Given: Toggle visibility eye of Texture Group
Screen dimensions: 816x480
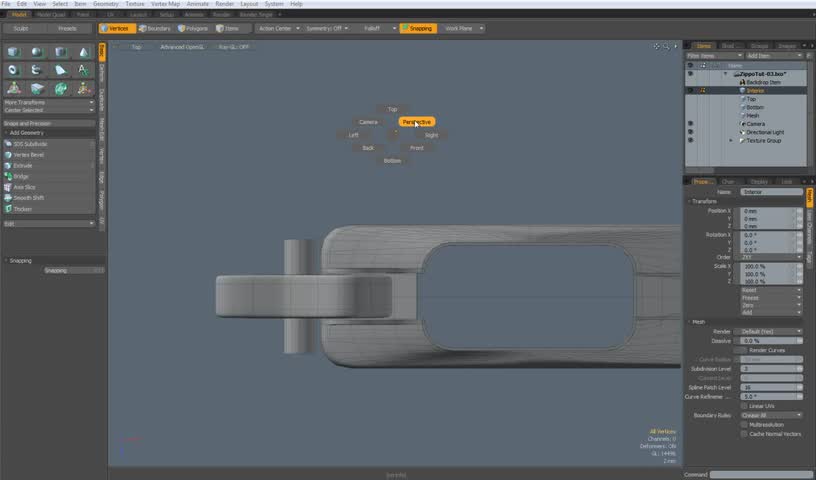Looking at the screenshot, I should tap(690, 140).
